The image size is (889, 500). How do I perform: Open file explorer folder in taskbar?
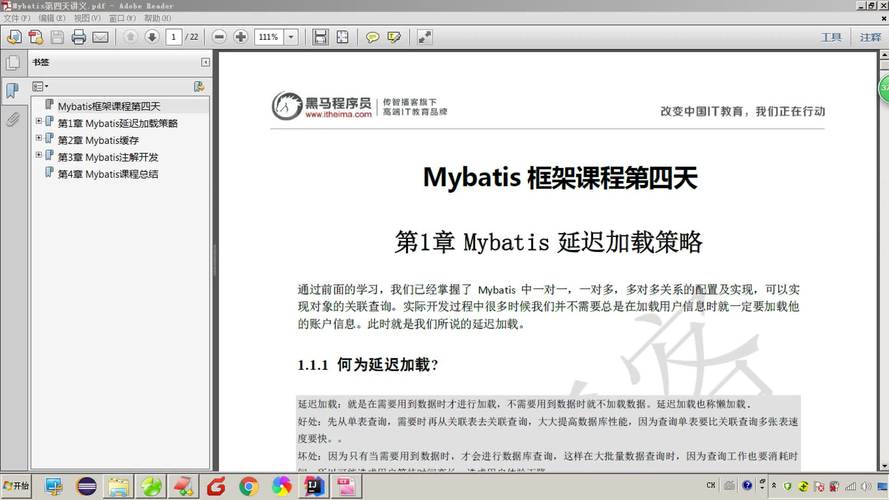tap(119, 486)
